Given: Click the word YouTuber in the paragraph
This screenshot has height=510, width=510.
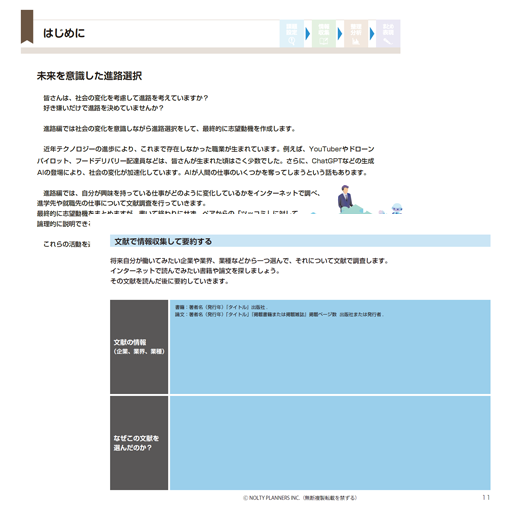Looking at the screenshot, I should pos(325,149).
